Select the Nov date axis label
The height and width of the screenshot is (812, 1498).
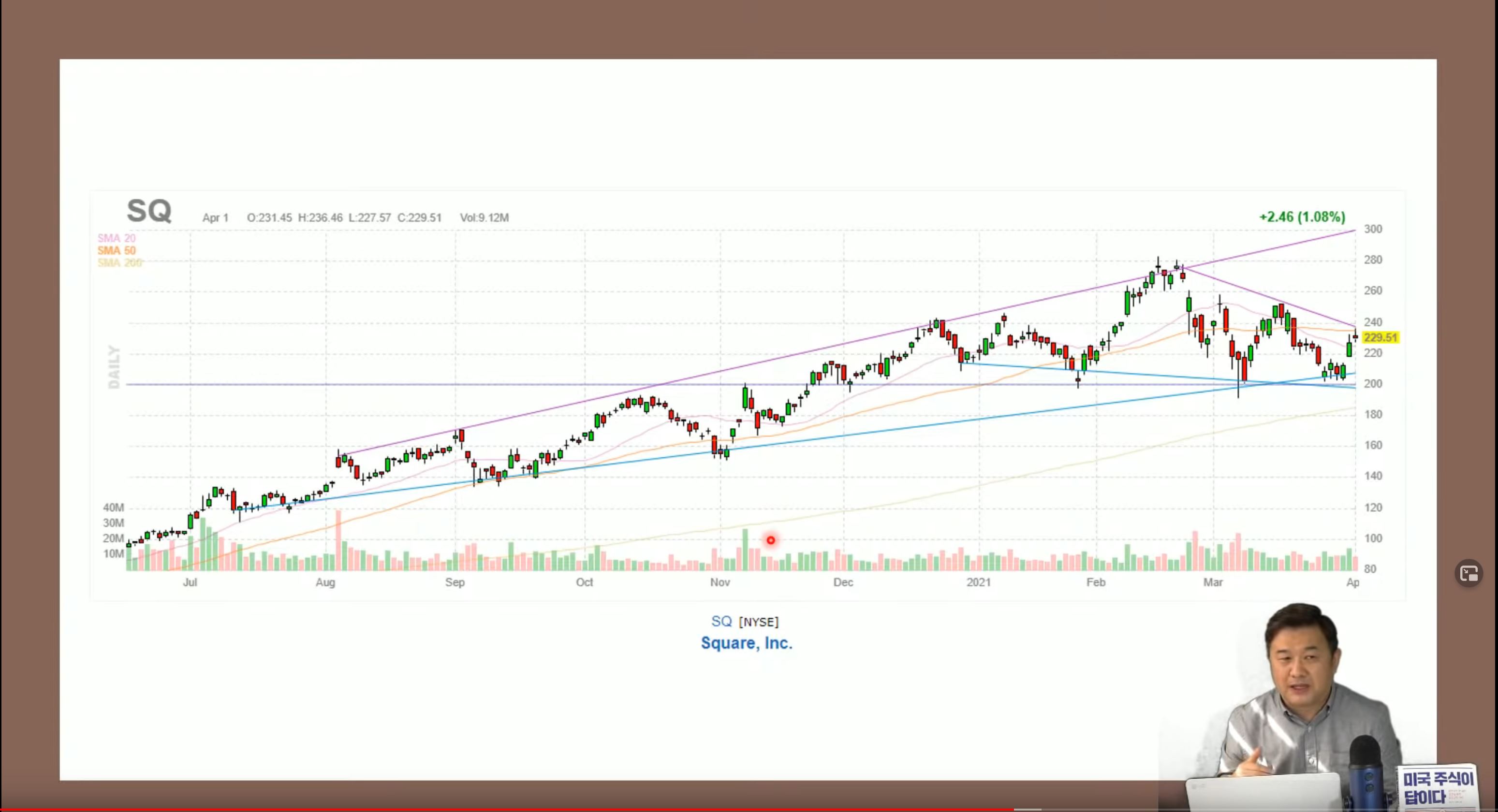point(720,582)
